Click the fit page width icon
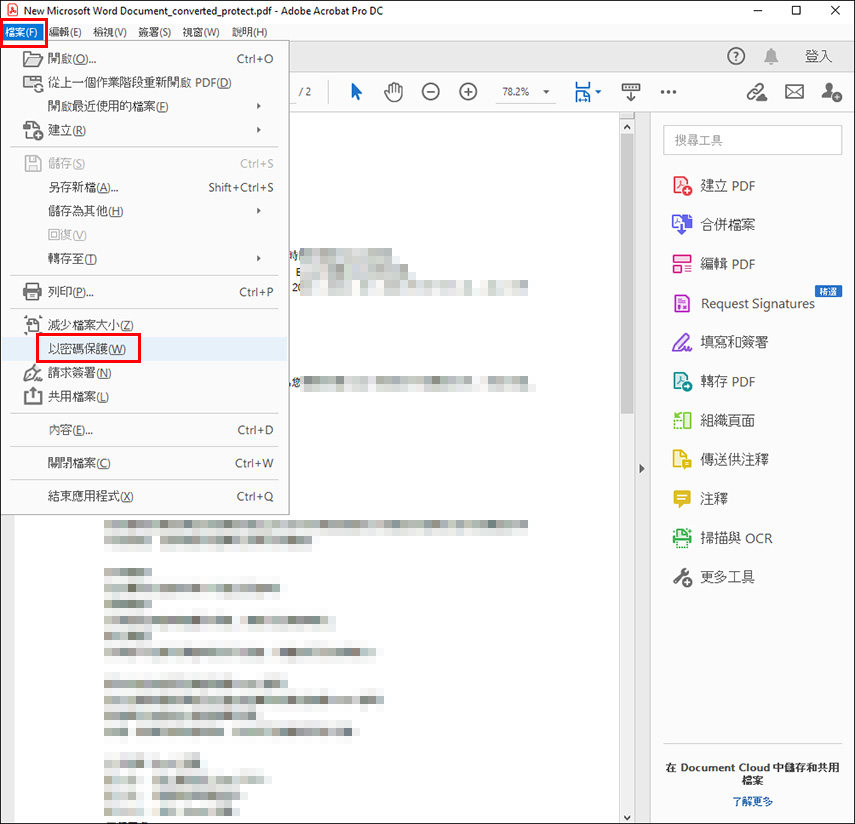This screenshot has height=824, width=855. (582, 92)
